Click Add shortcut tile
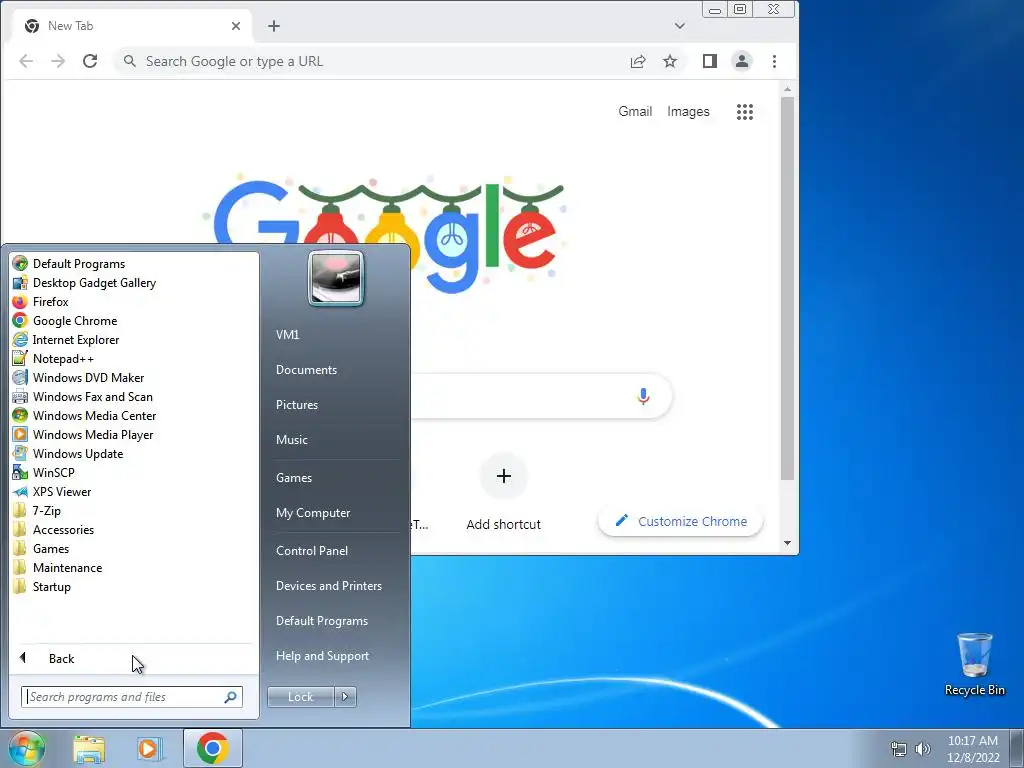 (504, 492)
